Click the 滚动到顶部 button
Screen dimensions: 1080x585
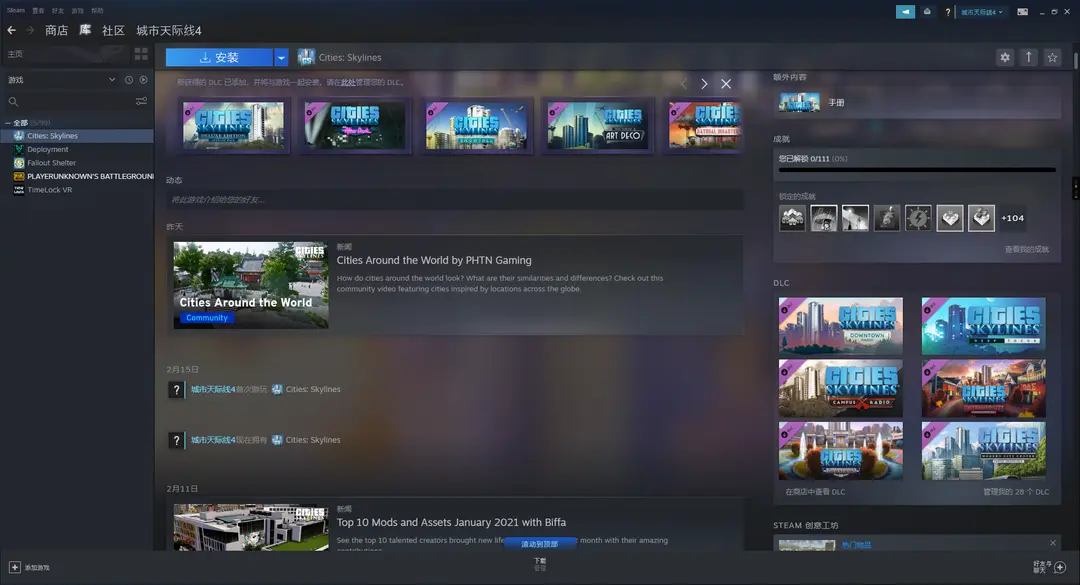540,544
